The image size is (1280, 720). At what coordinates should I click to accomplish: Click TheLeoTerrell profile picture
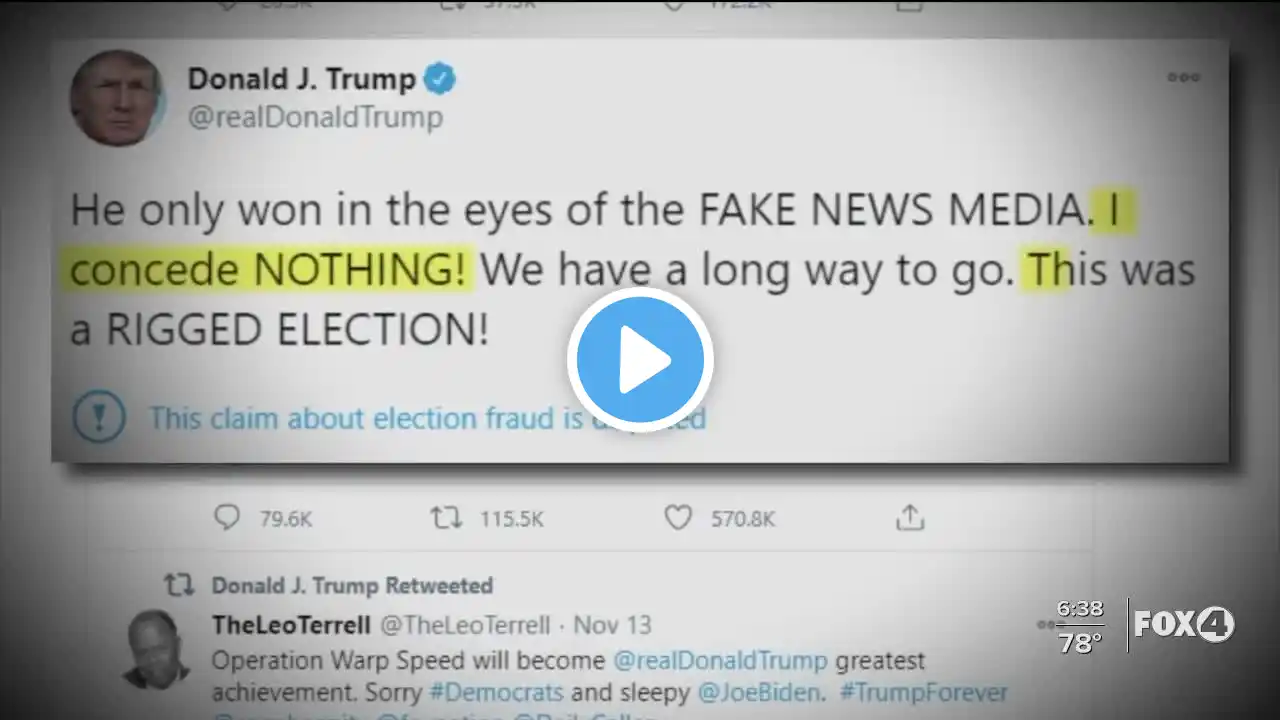click(157, 648)
